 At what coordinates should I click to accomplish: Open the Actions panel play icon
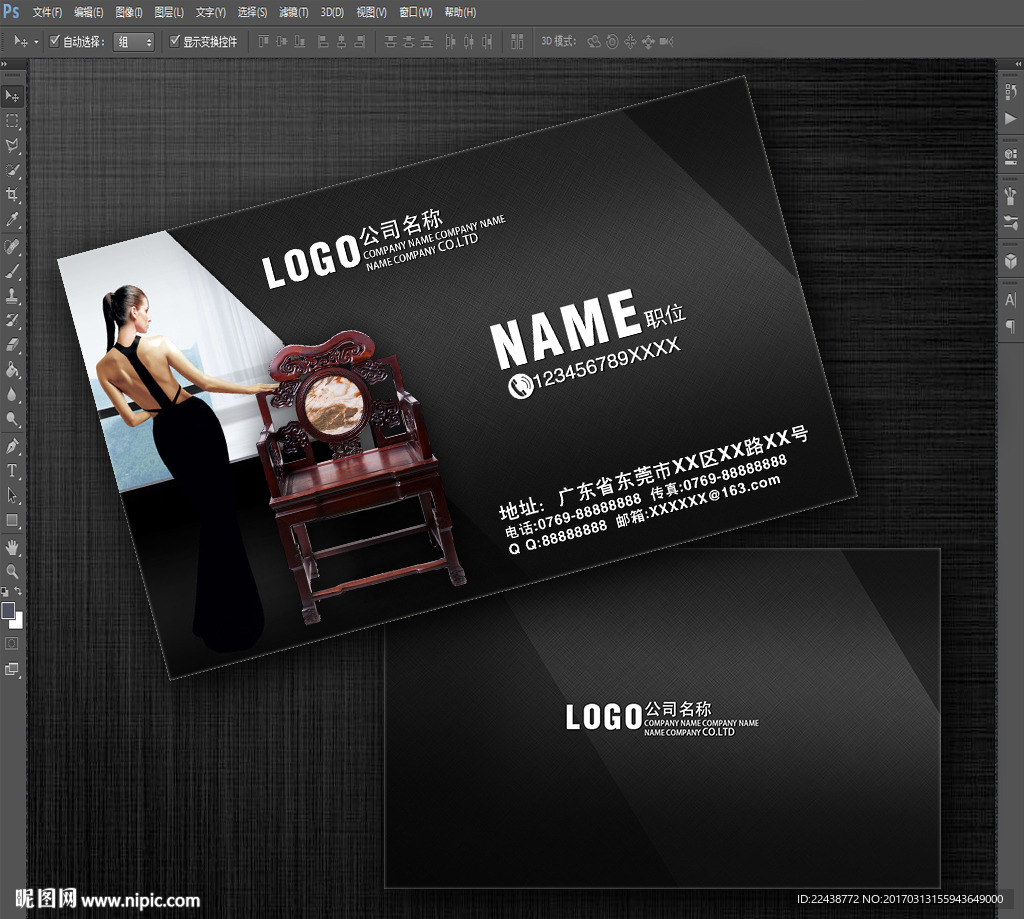tap(1010, 118)
